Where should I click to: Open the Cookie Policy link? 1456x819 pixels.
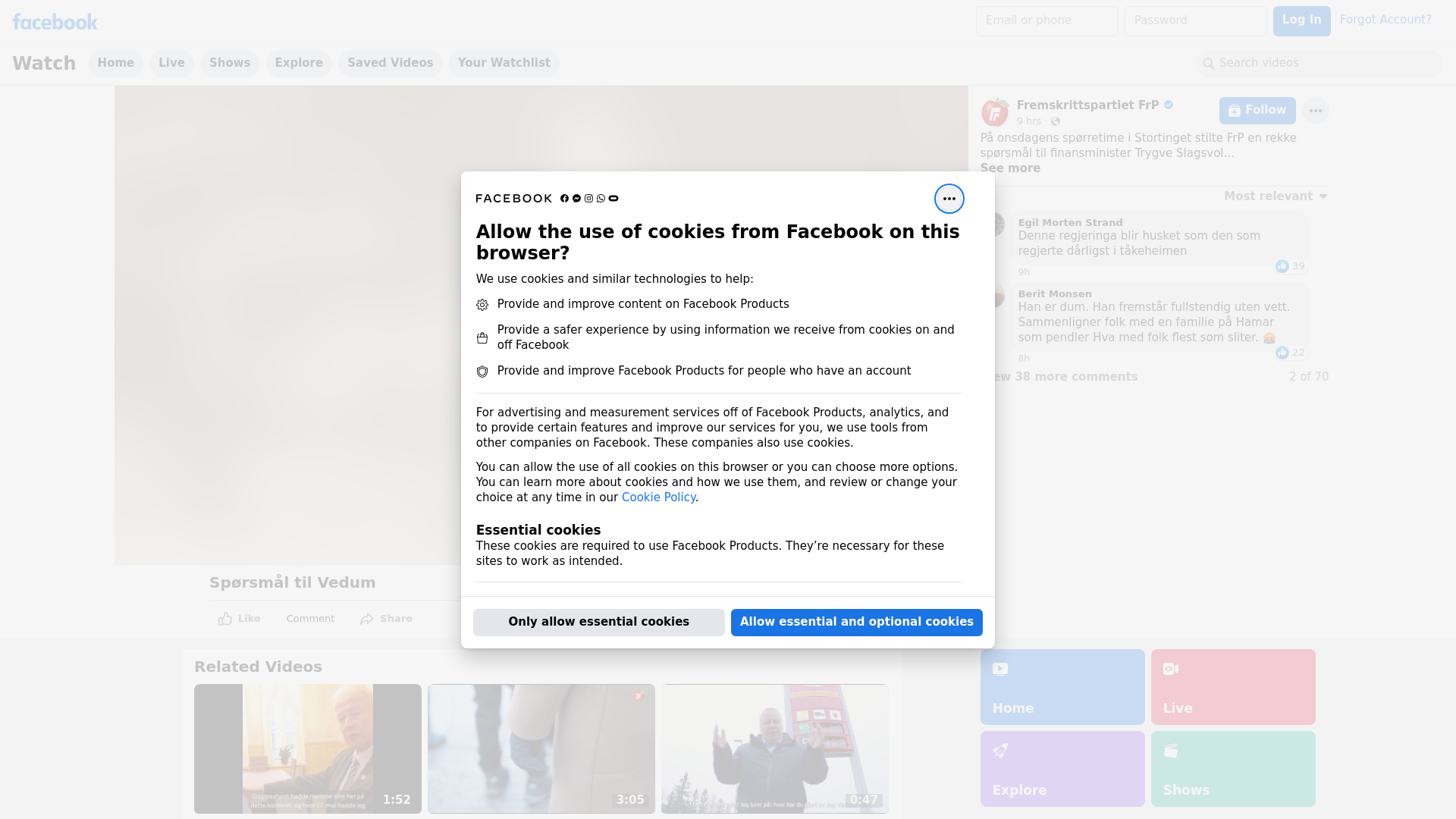click(x=658, y=497)
